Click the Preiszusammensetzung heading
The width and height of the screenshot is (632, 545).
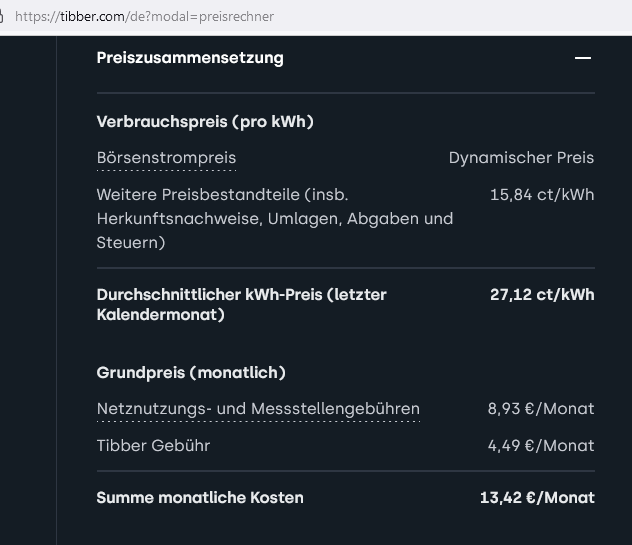[x=190, y=58]
